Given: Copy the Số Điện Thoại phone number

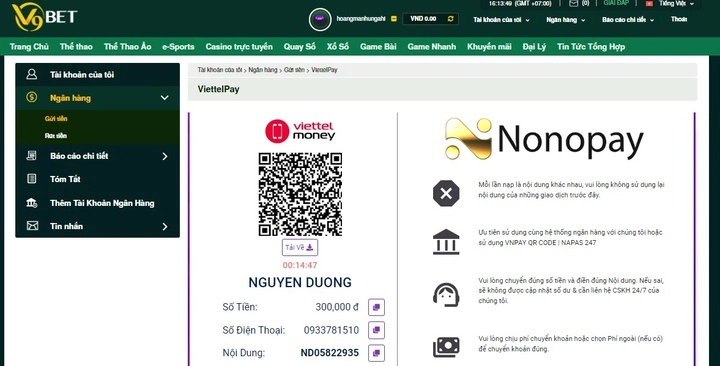Looking at the screenshot, I should (x=376, y=330).
